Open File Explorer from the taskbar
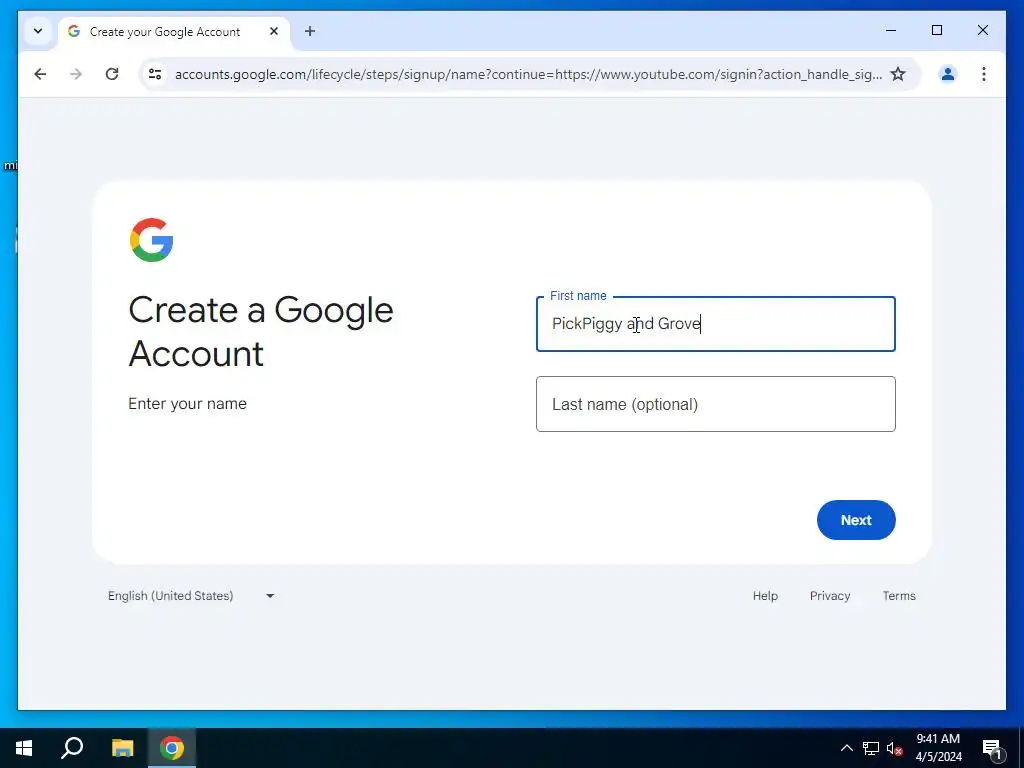This screenshot has height=768, width=1024. click(122, 748)
